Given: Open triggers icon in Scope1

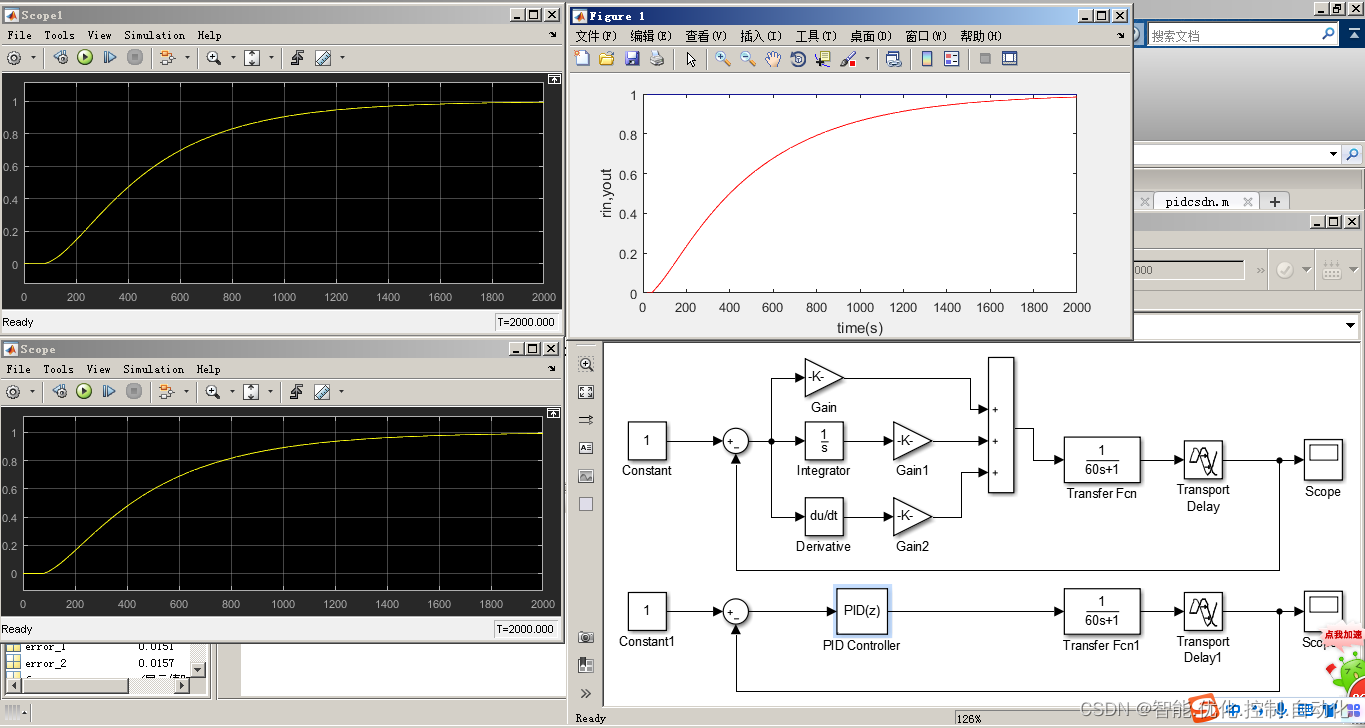Looking at the screenshot, I should point(297,58).
